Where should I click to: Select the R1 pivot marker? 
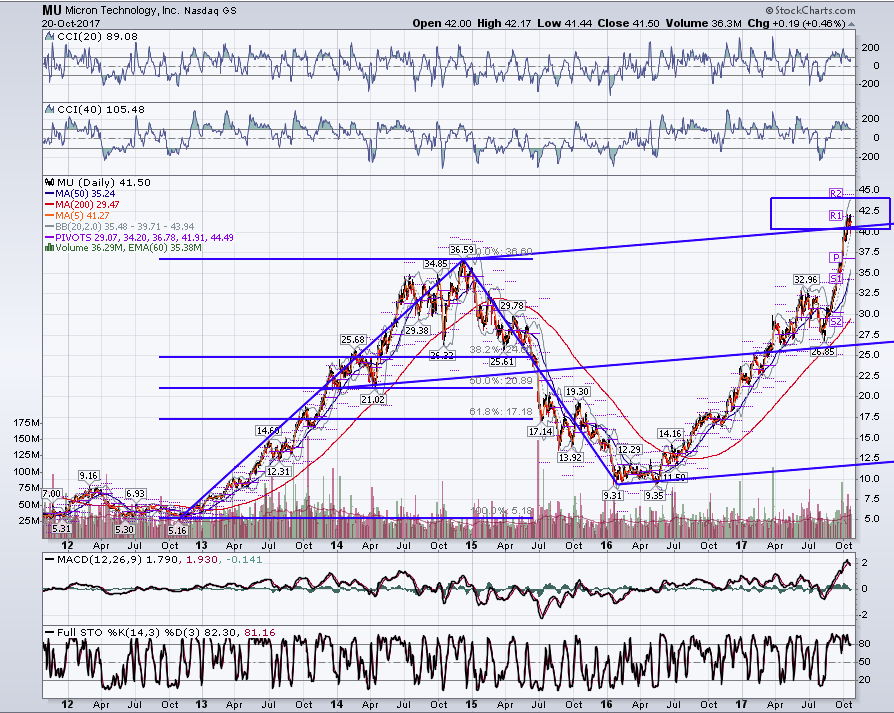(x=835, y=215)
